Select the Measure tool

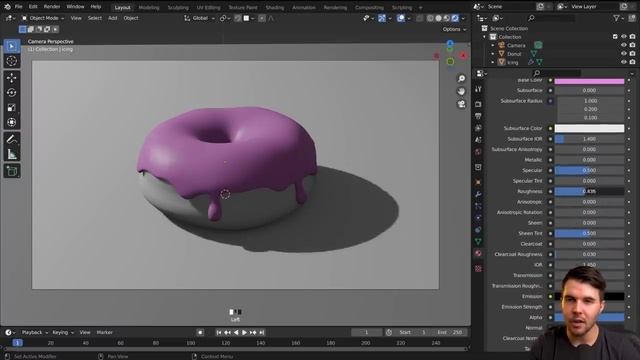(x=12, y=154)
